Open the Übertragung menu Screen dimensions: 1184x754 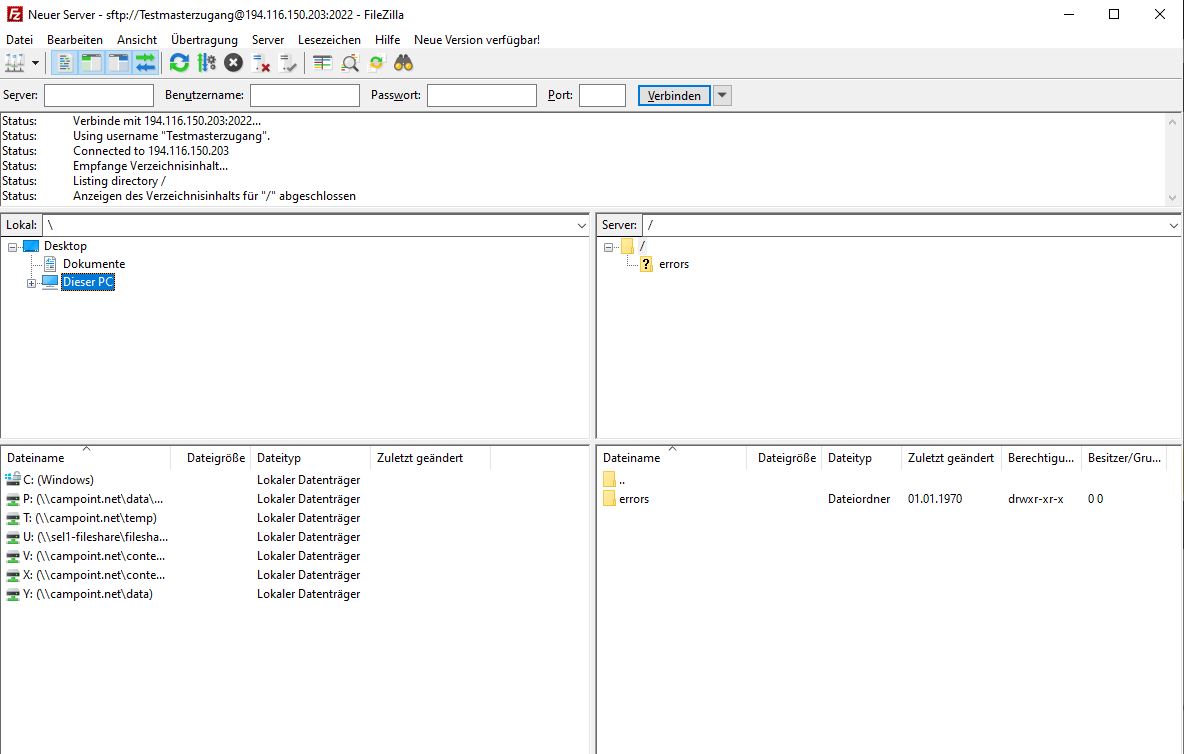pos(204,40)
